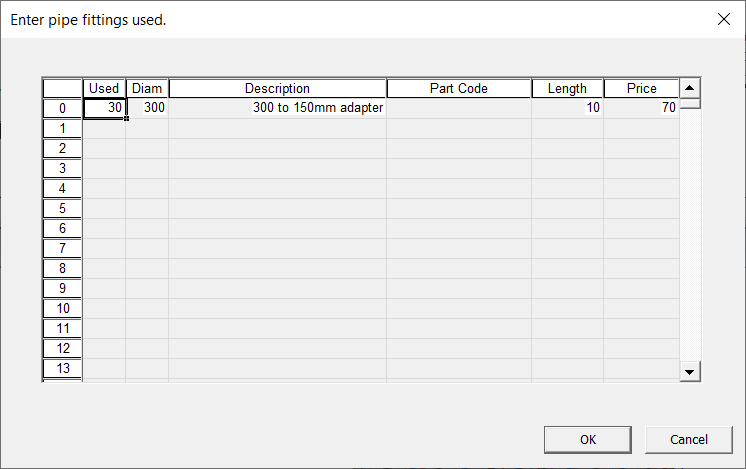This screenshot has height=469, width=746.
Task: Select the Price cell showing 70
Action: click(x=641, y=108)
